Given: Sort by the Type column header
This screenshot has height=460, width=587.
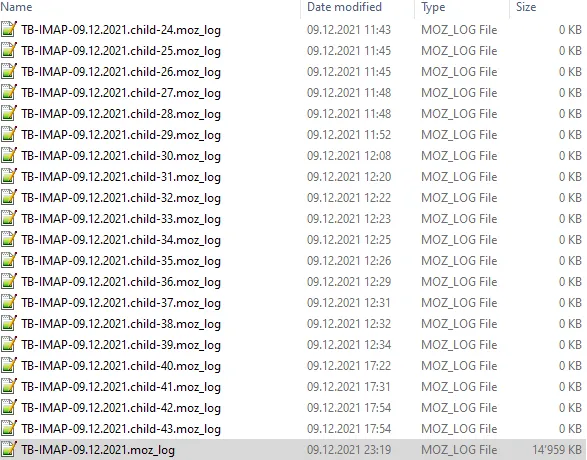Looking at the screenshot, I should (x=433, y=7).
